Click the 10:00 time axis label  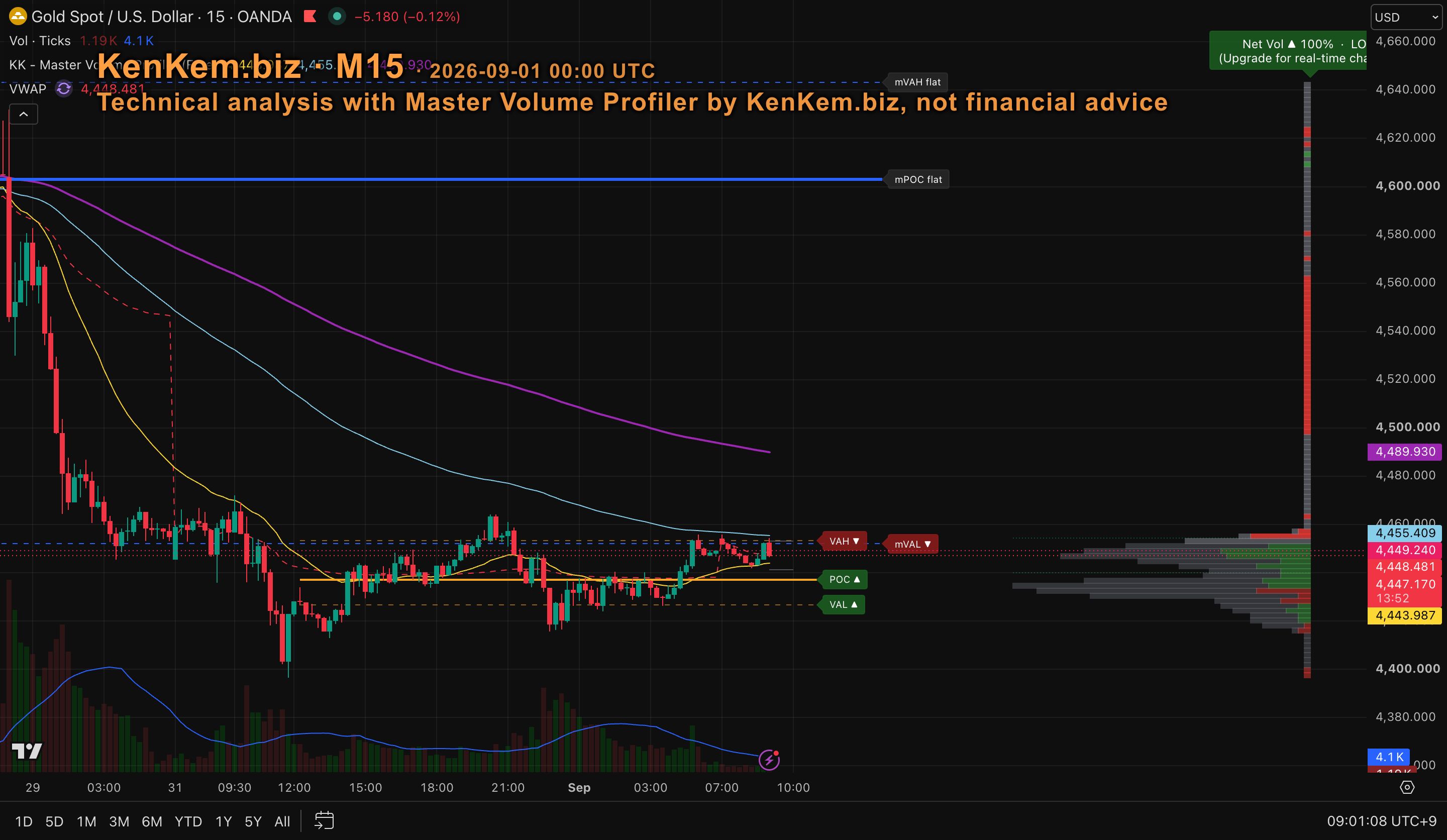pos(793,788)
